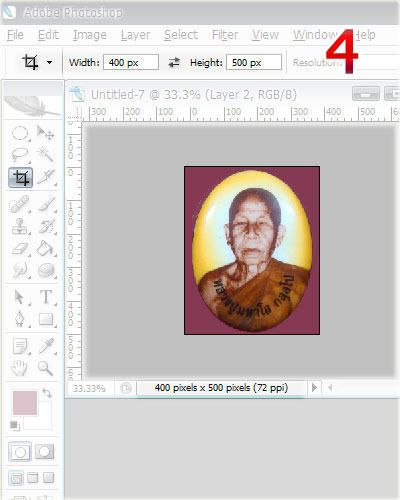
Task: Expand the status bar info arrow
Action: tap(314, 388)
